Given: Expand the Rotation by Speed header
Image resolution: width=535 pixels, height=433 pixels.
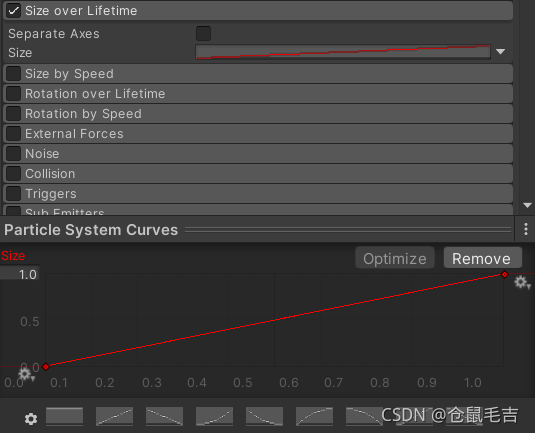Looking at the screenshot, I should coord(258,114).
